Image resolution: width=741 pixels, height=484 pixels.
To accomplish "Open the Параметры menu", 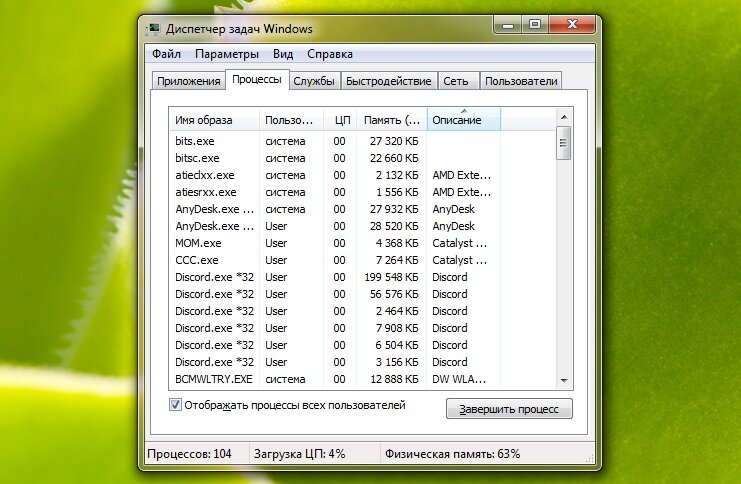I will (x=227, y=54).
